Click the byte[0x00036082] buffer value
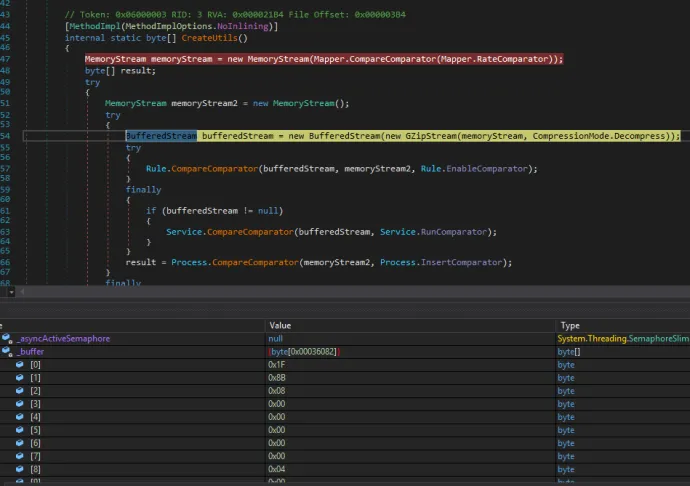The height and width of the screenshot is (486, 690). point(304,352)
